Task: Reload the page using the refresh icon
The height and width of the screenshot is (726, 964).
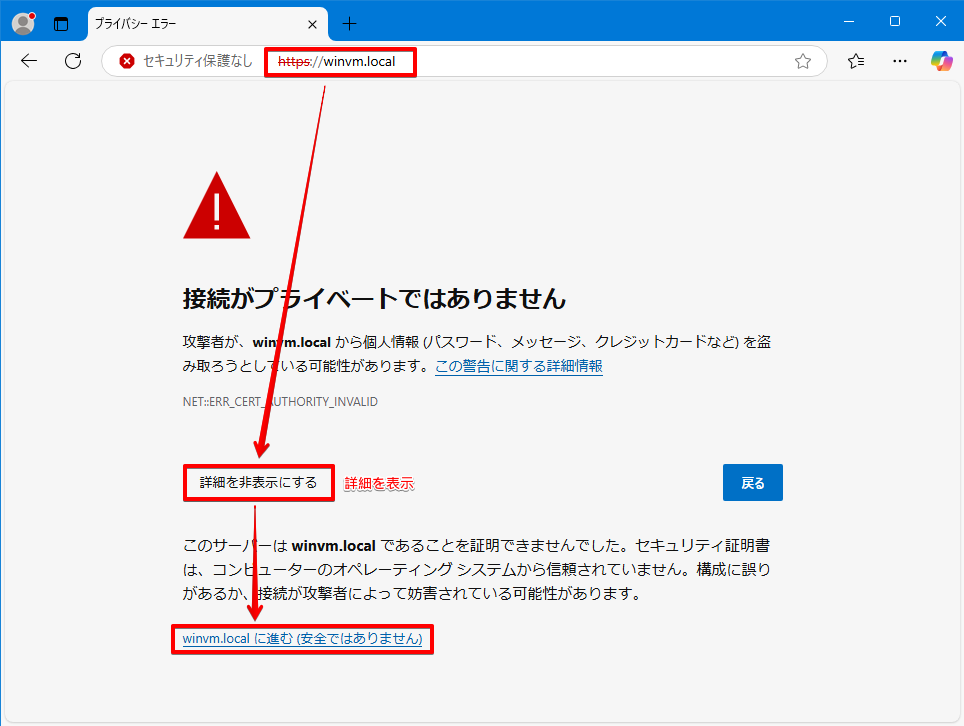Action: click(73, 61)
